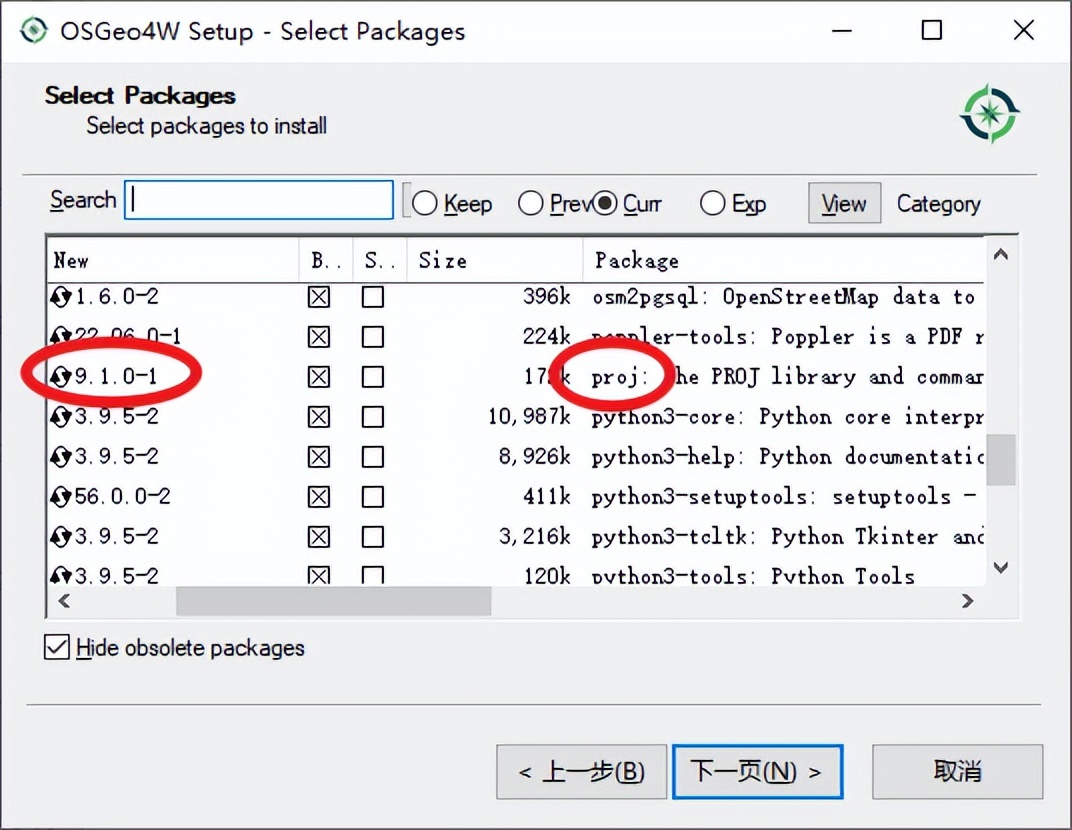
Task: Click the New column header
Action: point(173,260)
